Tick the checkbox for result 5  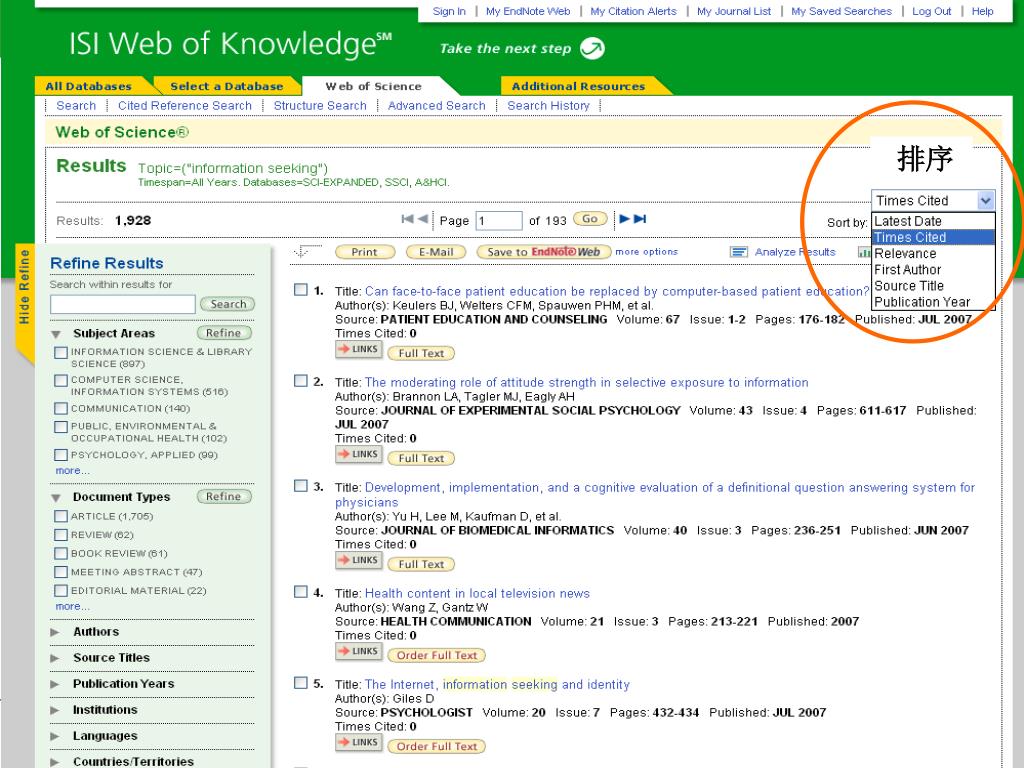tap(300, 682)
